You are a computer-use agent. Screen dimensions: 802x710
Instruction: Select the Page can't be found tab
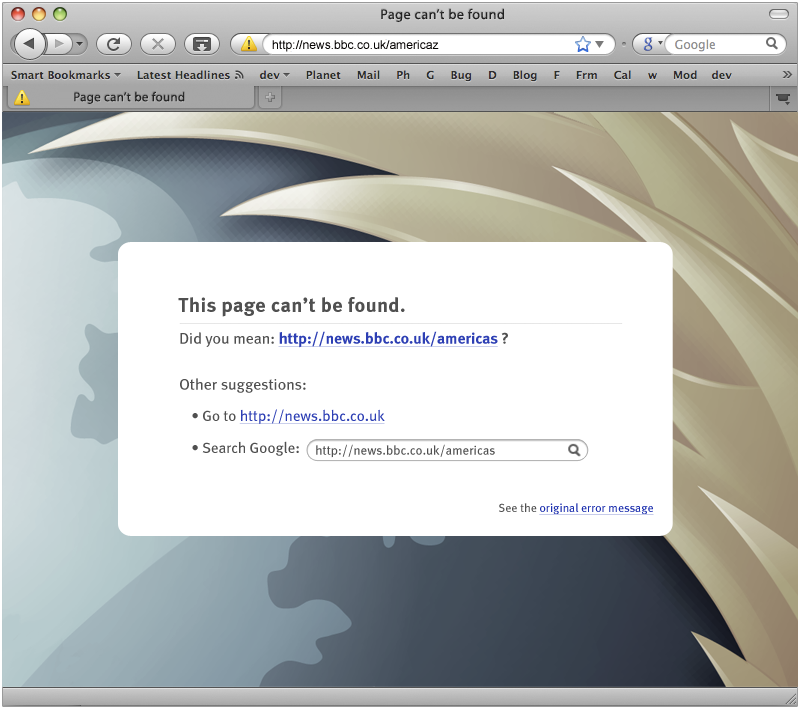point(129,97)
